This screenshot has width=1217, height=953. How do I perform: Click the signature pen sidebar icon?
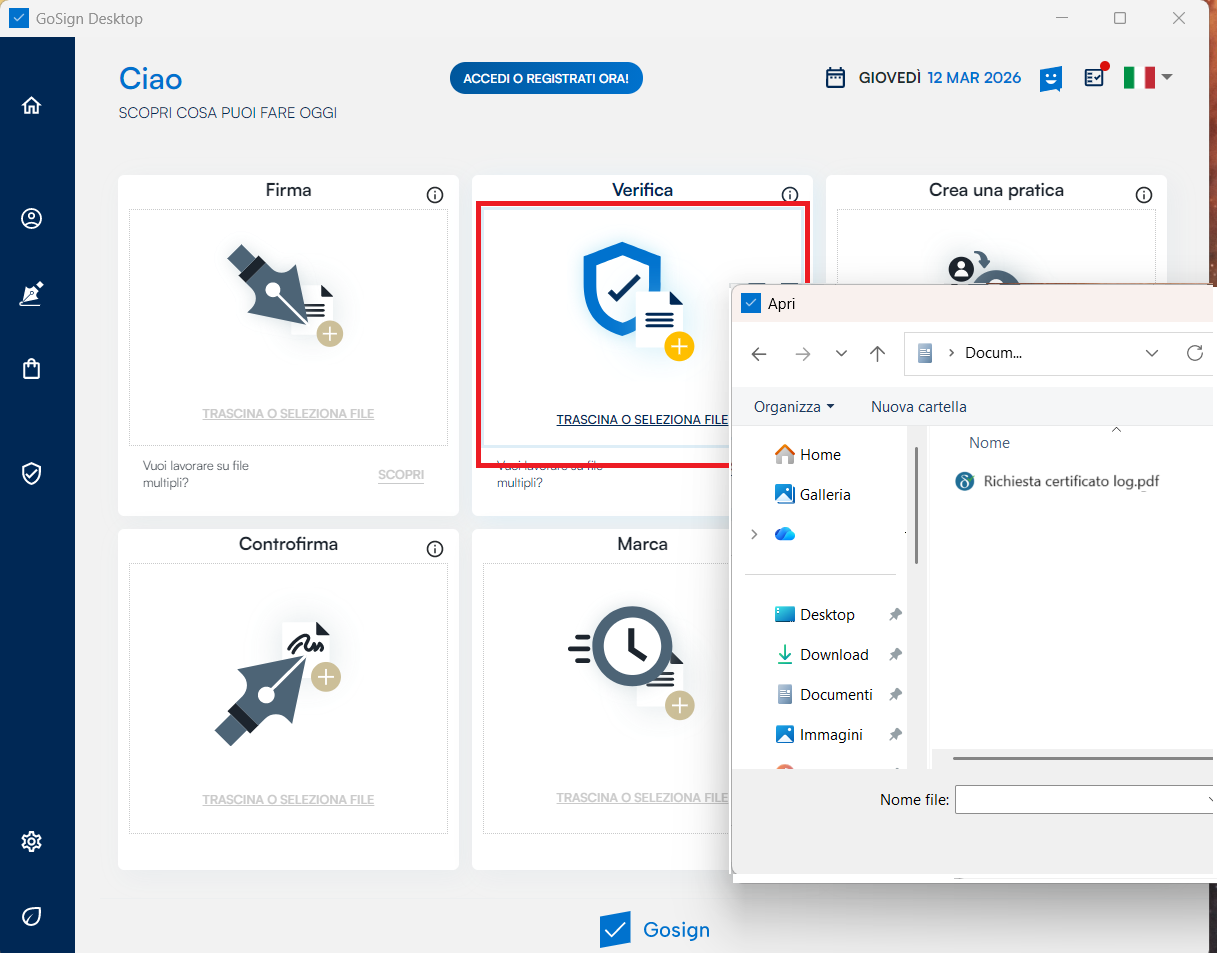(31, 294)
